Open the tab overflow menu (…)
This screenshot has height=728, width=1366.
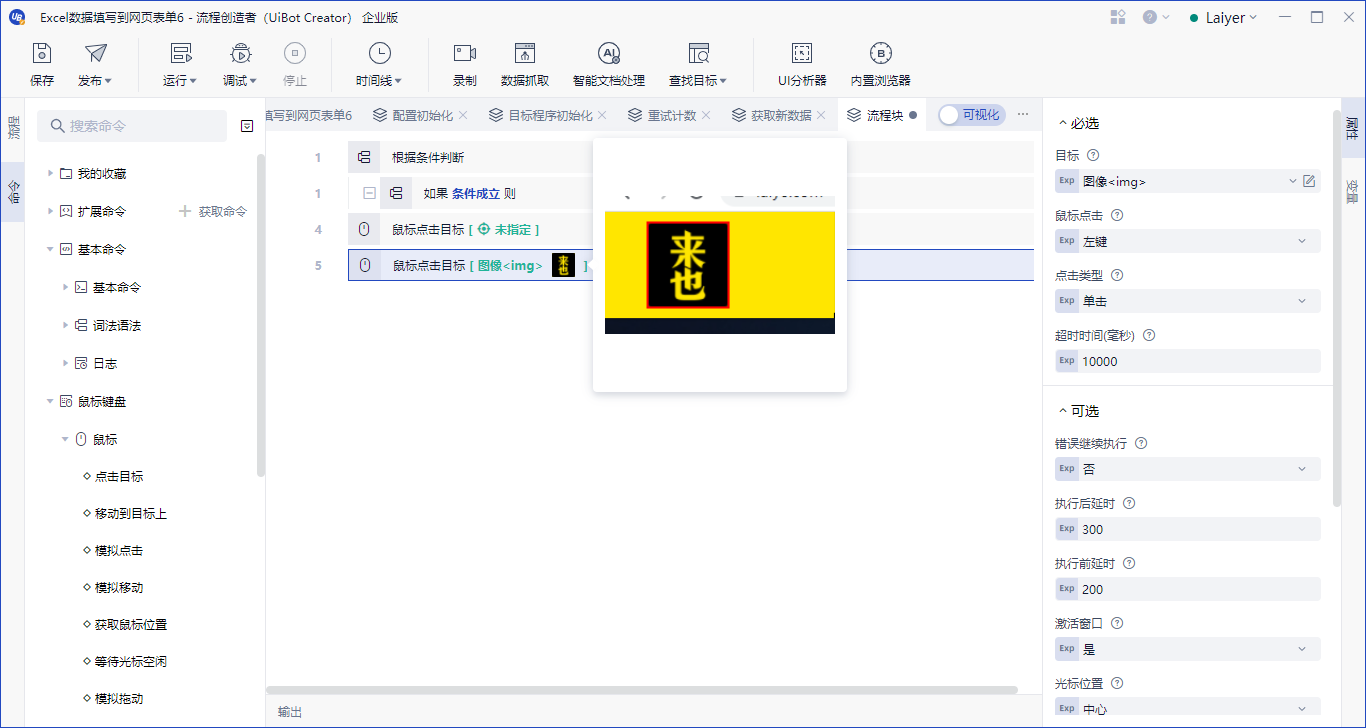[x=1023, y=115]
